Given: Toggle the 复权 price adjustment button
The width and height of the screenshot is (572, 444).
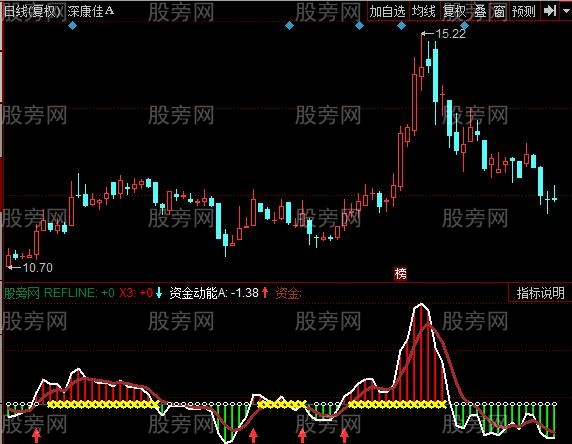Looking at the screenshot, I should click(x=455, y=11).
